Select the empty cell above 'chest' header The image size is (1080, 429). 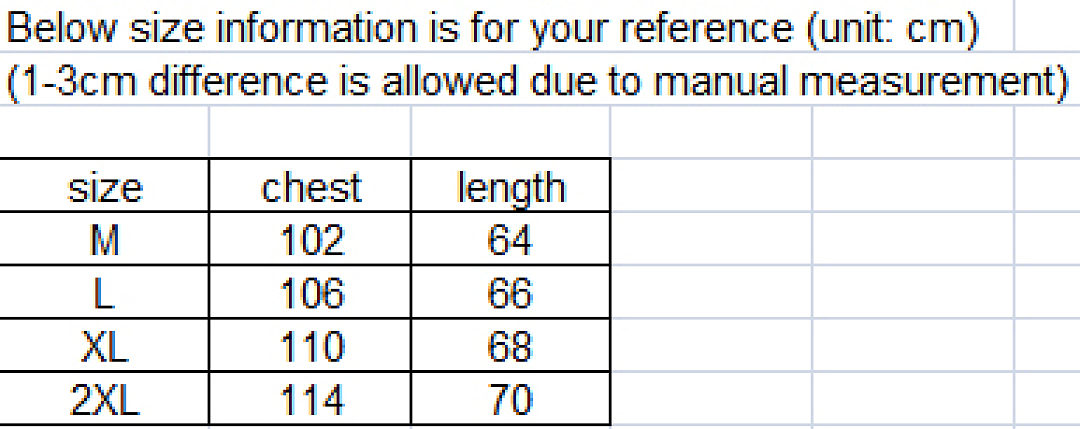pyautogui.click(x=310, y=132)
